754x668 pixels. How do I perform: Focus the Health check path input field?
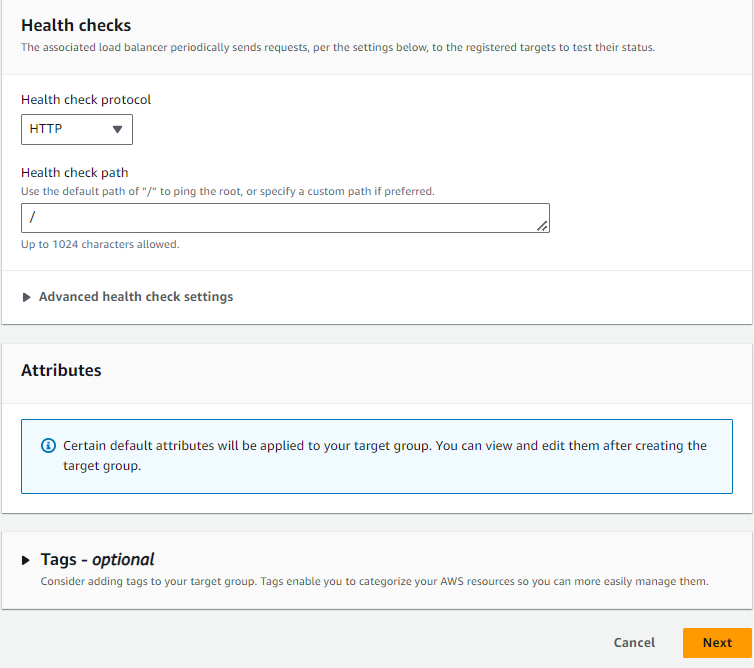click(x=285, y=218)
